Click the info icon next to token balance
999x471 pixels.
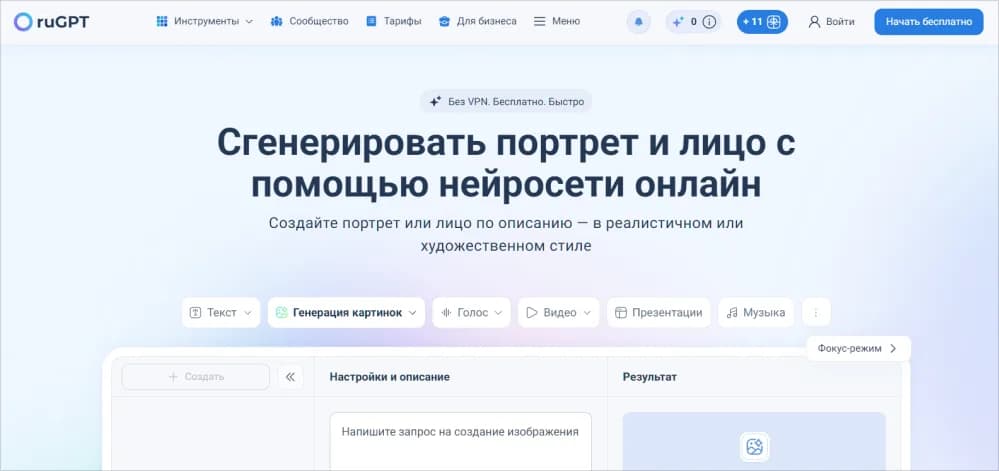[x=709, y=22]
